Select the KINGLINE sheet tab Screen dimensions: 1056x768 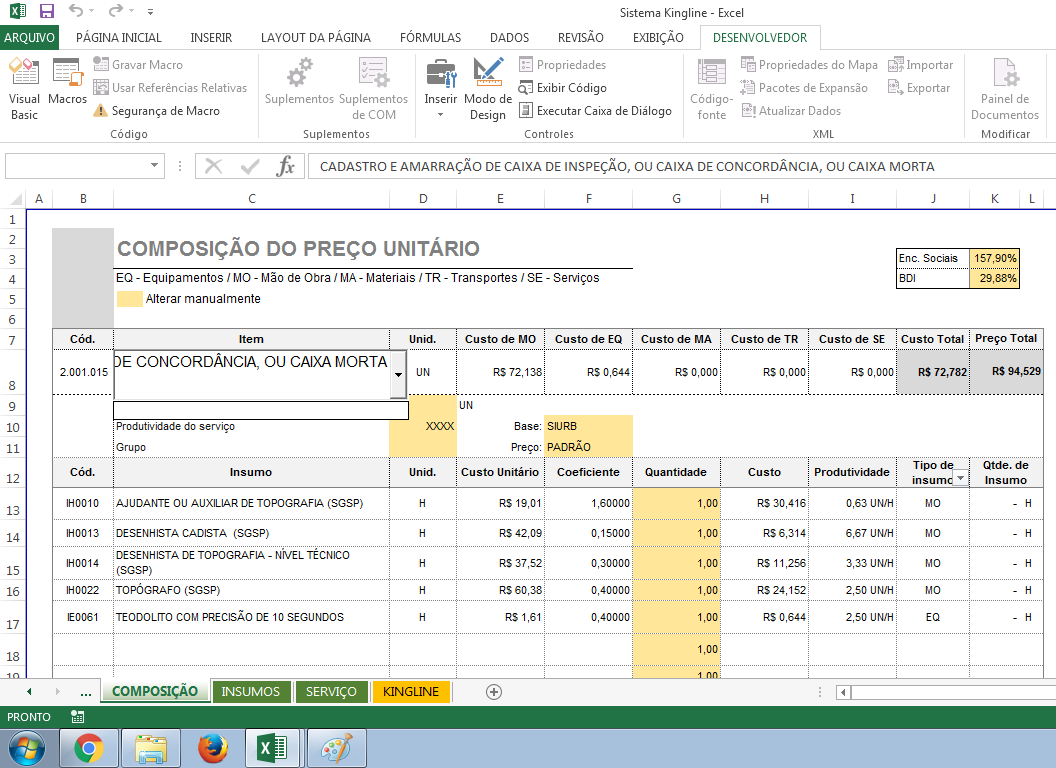410,692
